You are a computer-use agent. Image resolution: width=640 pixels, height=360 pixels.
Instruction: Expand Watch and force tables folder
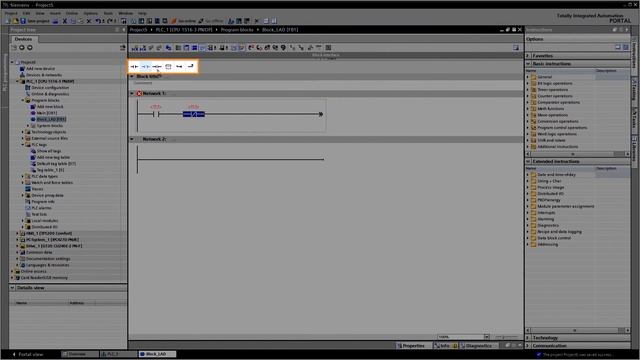tap(23, 183)
